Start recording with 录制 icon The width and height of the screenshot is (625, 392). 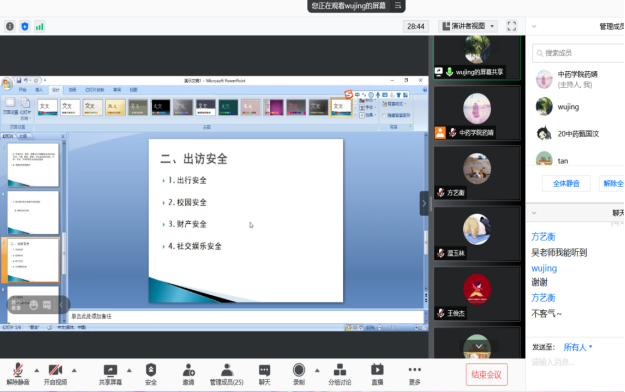pyautogui.click(x=299, y=374)
